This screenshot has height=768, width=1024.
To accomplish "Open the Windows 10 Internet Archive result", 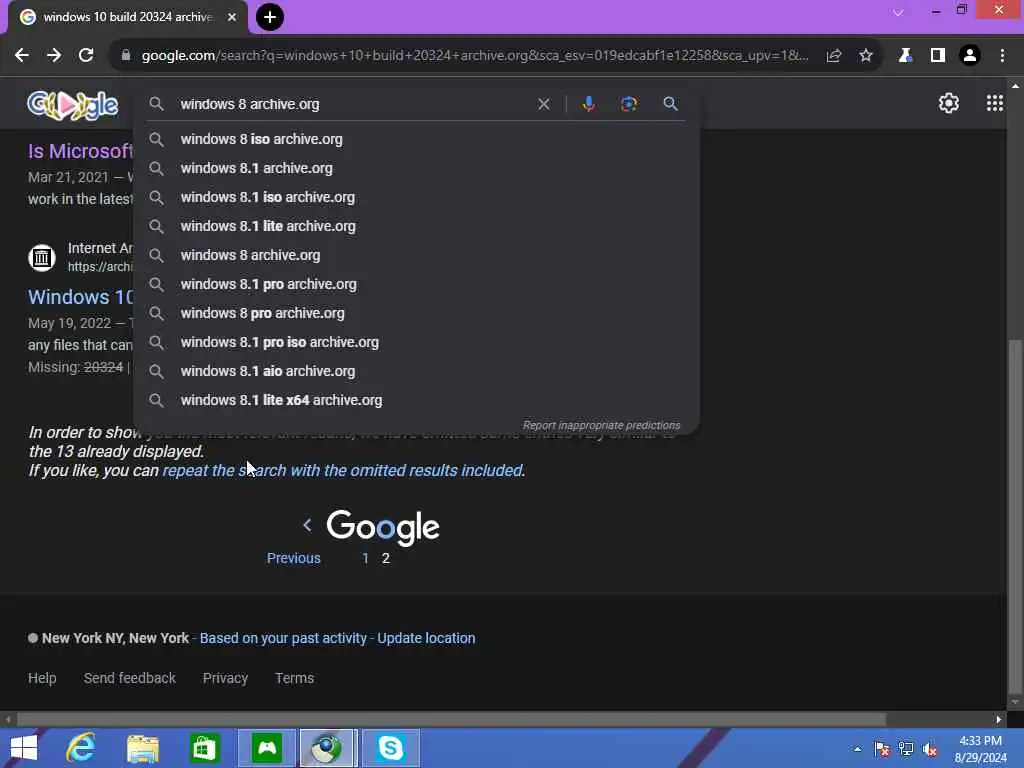I will click(80, 296).
